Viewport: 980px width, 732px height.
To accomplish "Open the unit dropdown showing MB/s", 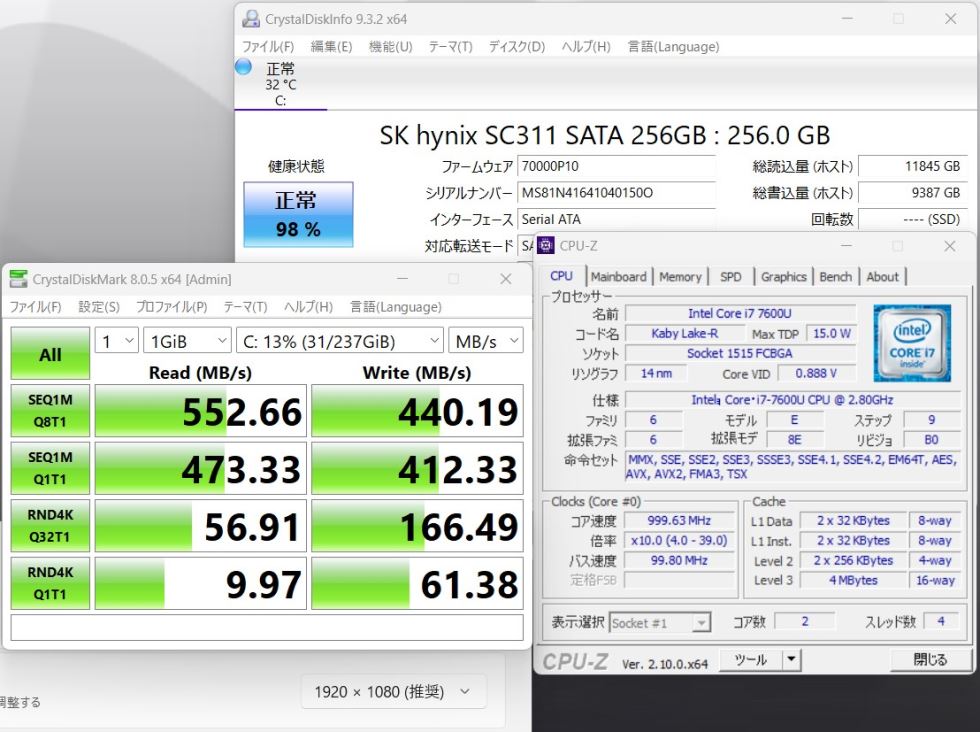I will tap(486, 341).
